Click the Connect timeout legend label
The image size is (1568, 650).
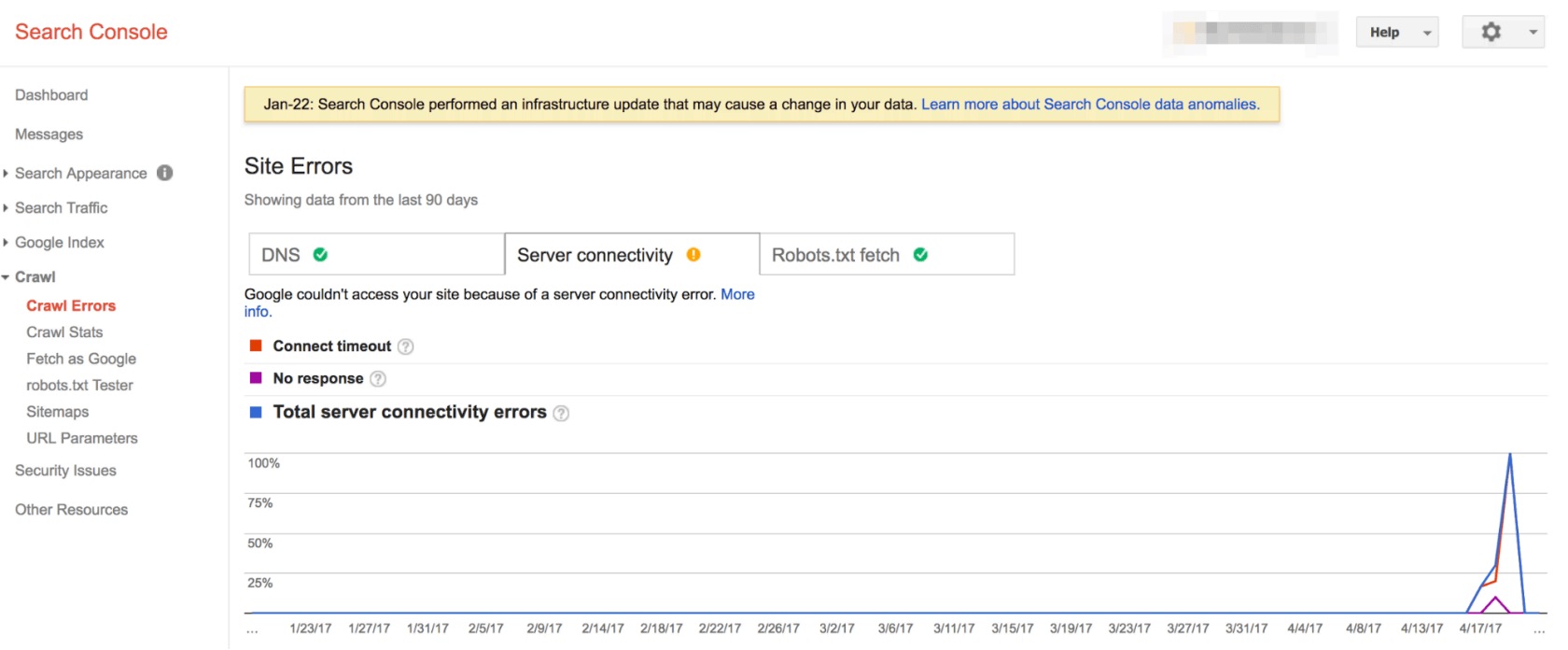[x=332, y=346]
